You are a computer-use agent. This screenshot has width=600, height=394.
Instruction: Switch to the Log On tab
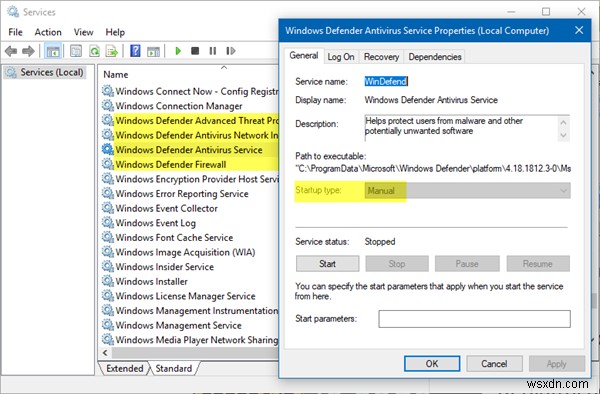tap(341, 57)
